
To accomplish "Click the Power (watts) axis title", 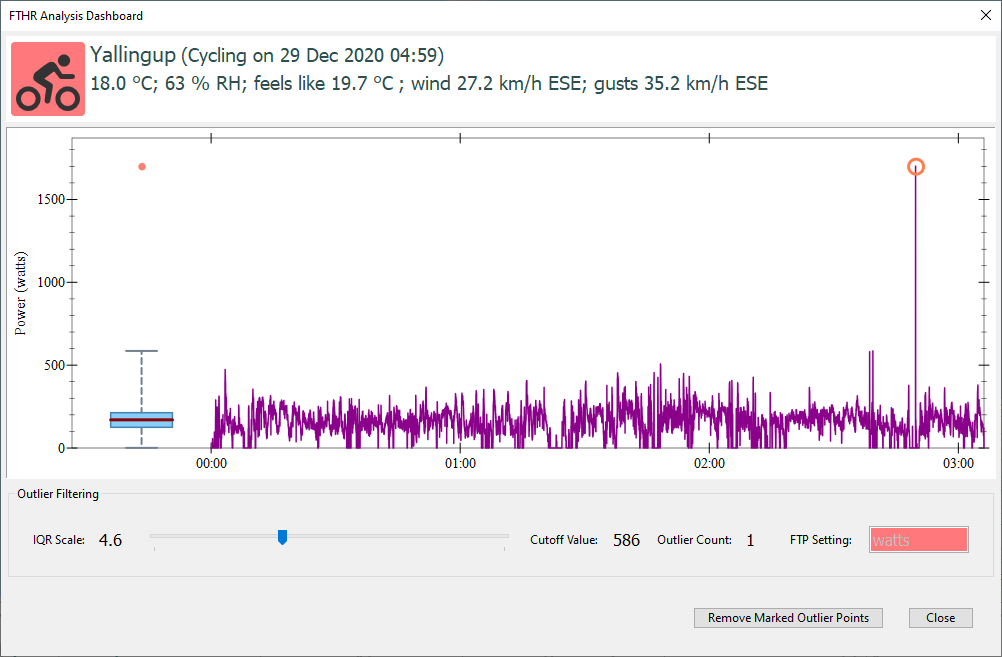I will point(20,293).
